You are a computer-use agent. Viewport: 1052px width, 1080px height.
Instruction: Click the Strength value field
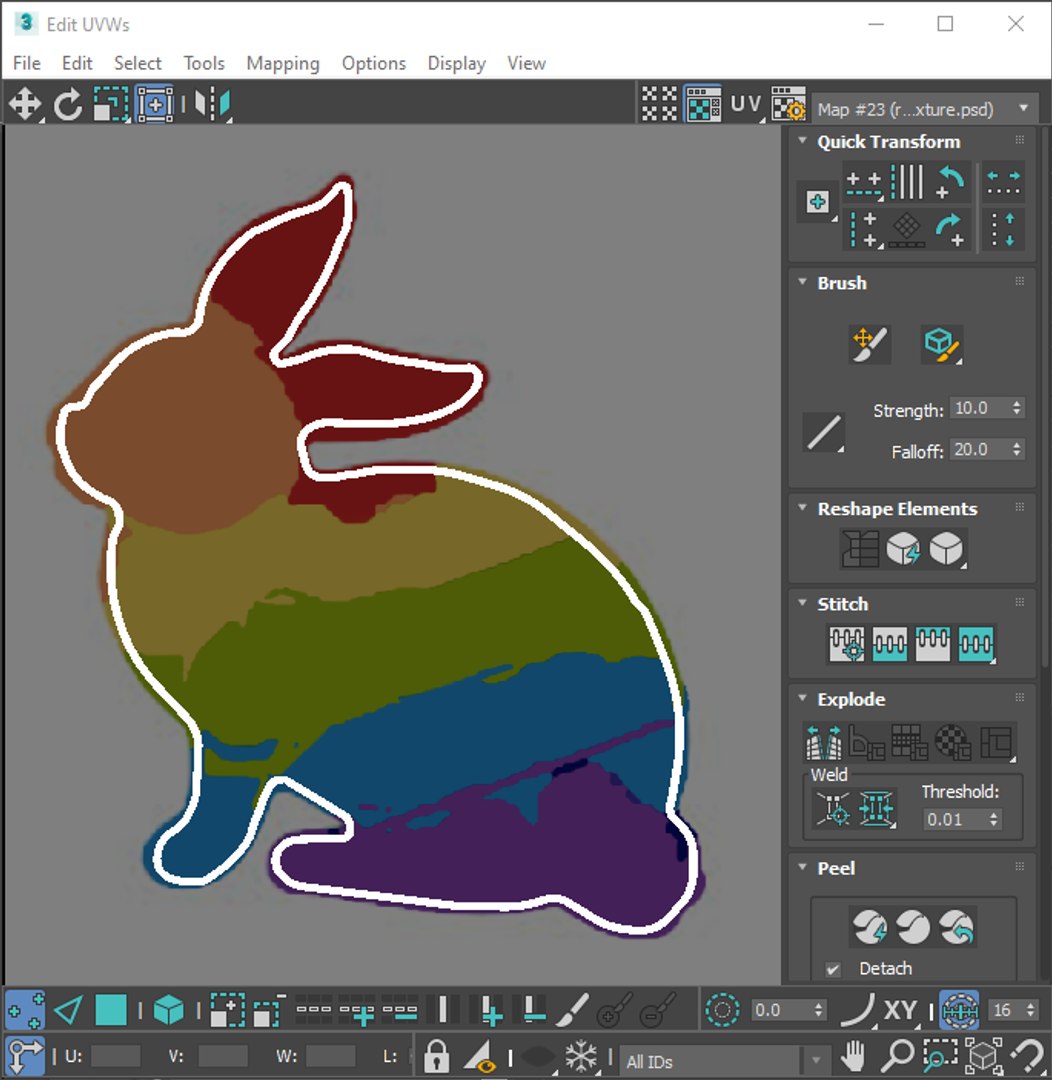coord(979,408)
